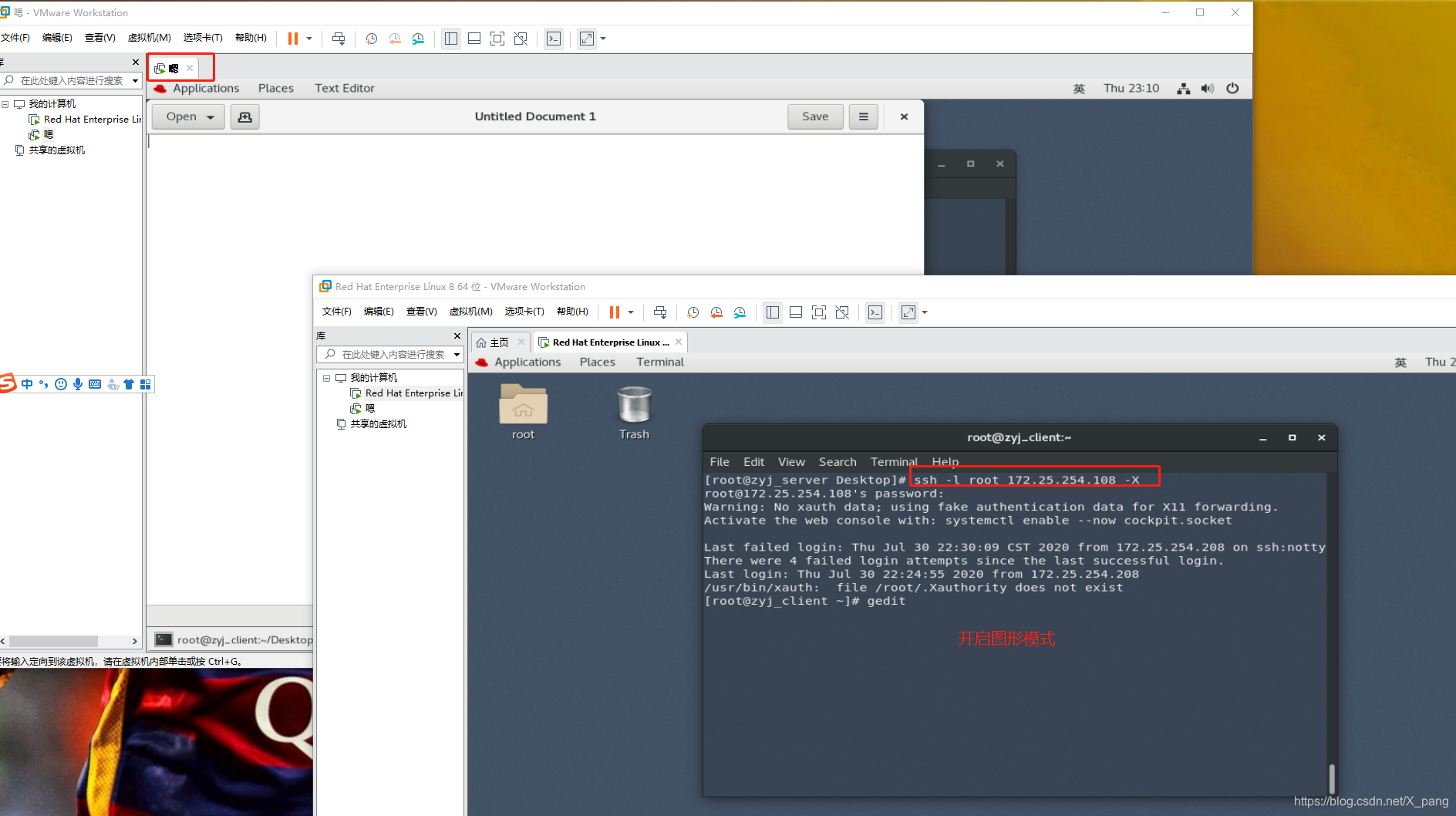Toggle thumbnail bar in back VMware toolbar
The width and height of the screenshot is (1456, 816).
click(x=474, y=39)
